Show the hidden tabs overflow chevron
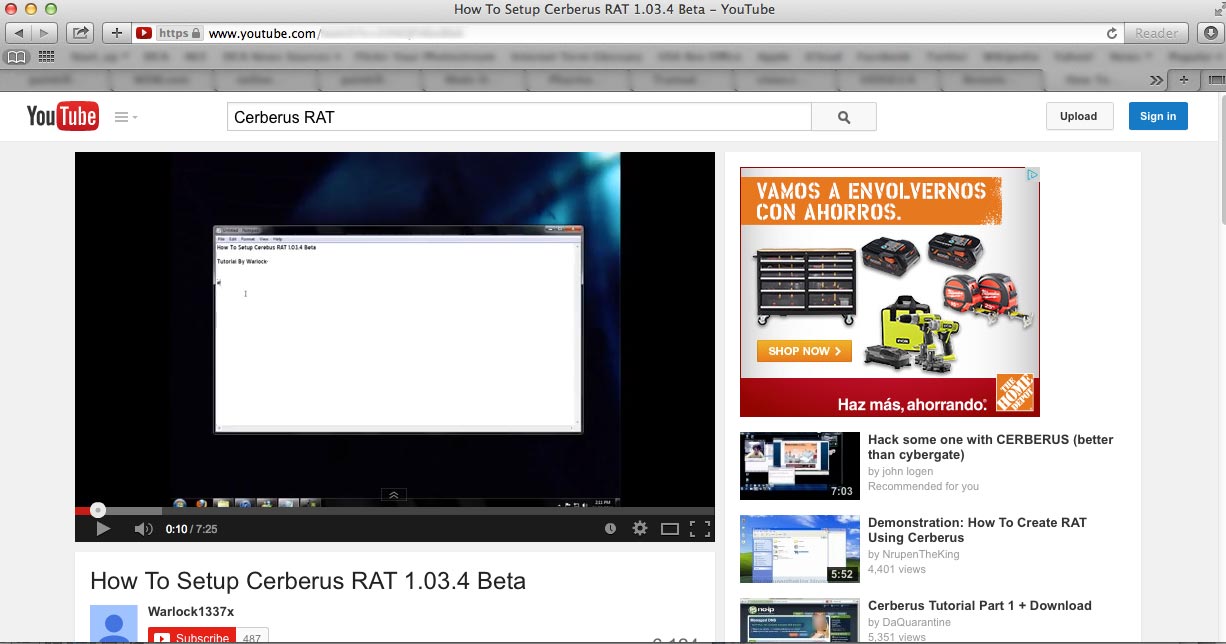 1156,80
